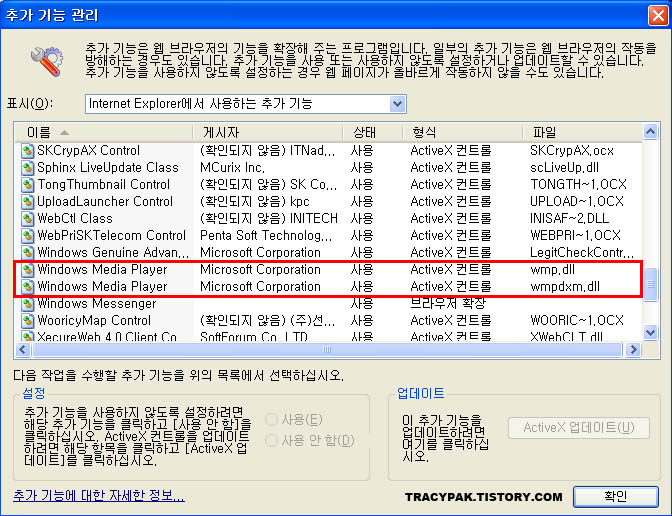Open the 표시 add-on filter dropdown

pyautogui.click(x=397, y=104)
